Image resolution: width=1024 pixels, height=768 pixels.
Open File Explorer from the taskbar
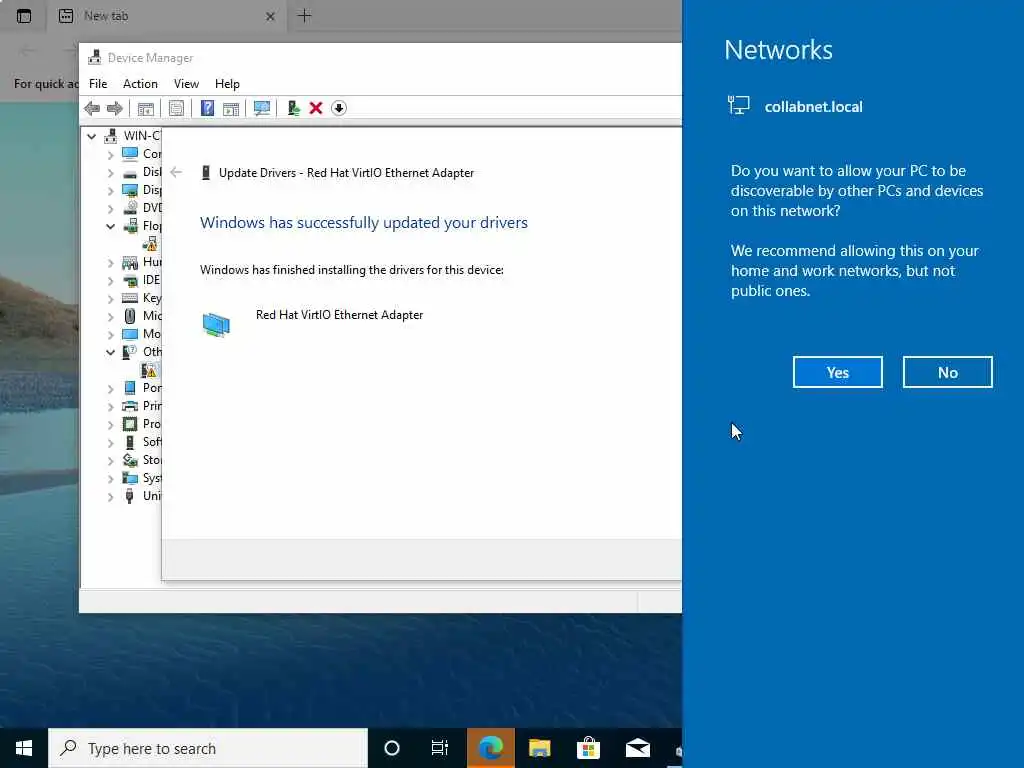[x=539, y=748]
